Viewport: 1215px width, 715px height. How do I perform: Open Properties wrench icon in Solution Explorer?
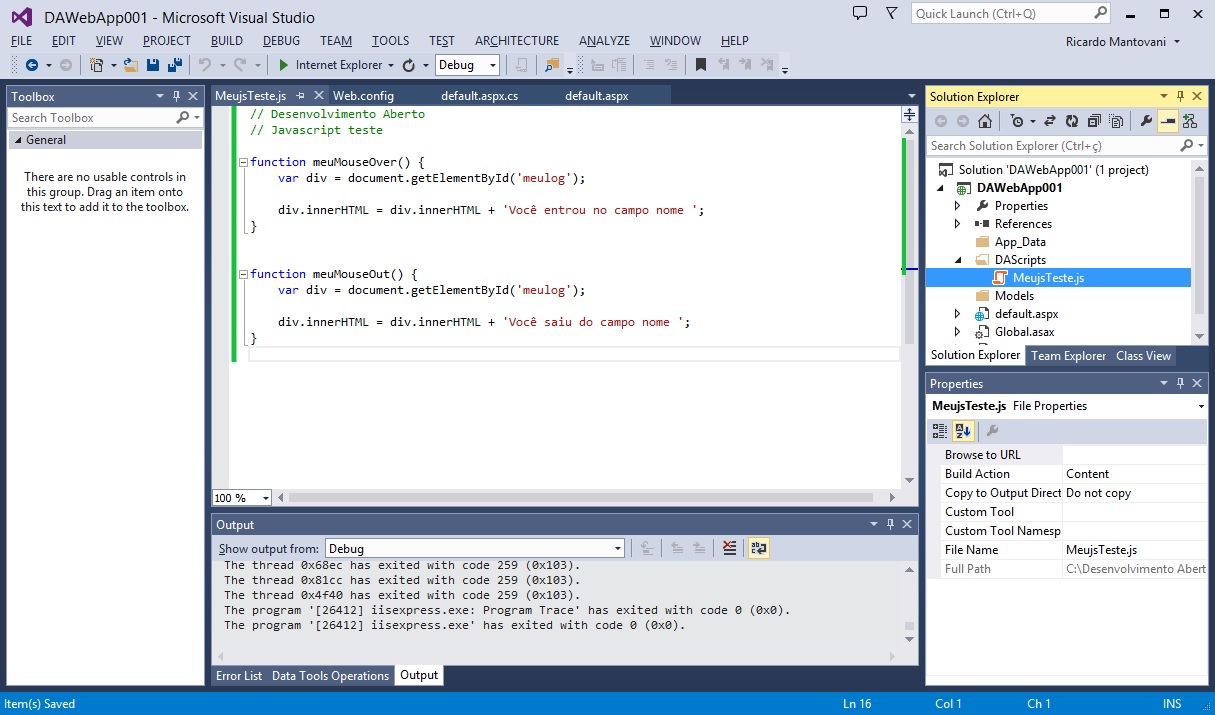coord(1146,121)
